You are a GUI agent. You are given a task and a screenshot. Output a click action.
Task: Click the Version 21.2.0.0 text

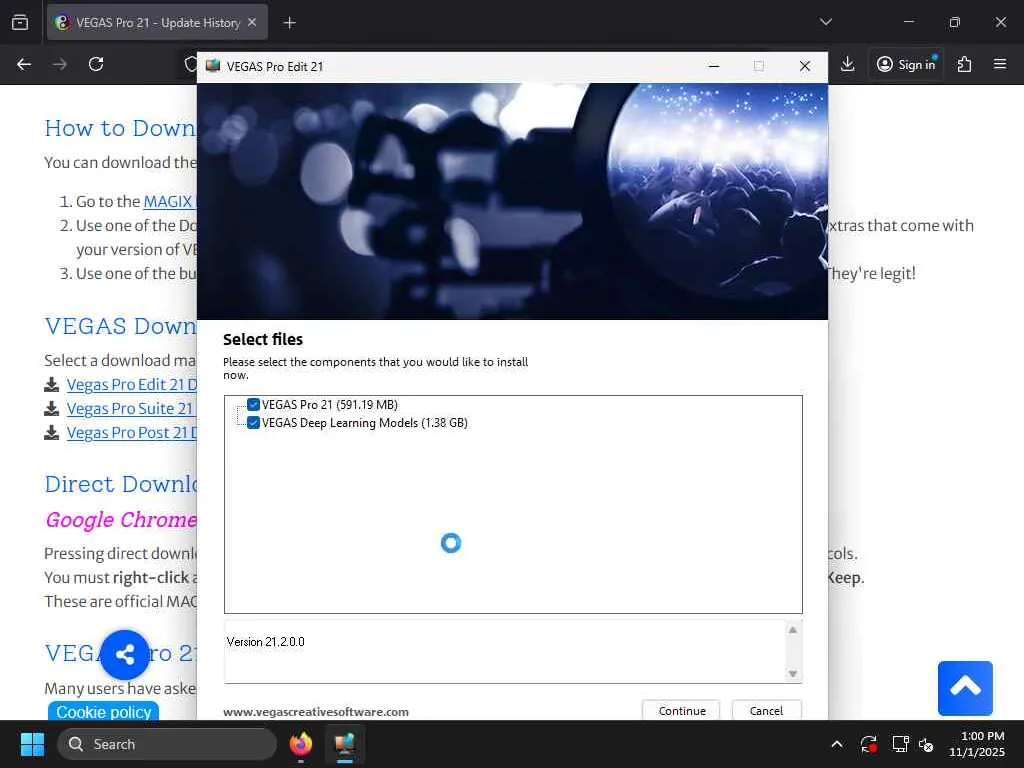tap(266, 642)
